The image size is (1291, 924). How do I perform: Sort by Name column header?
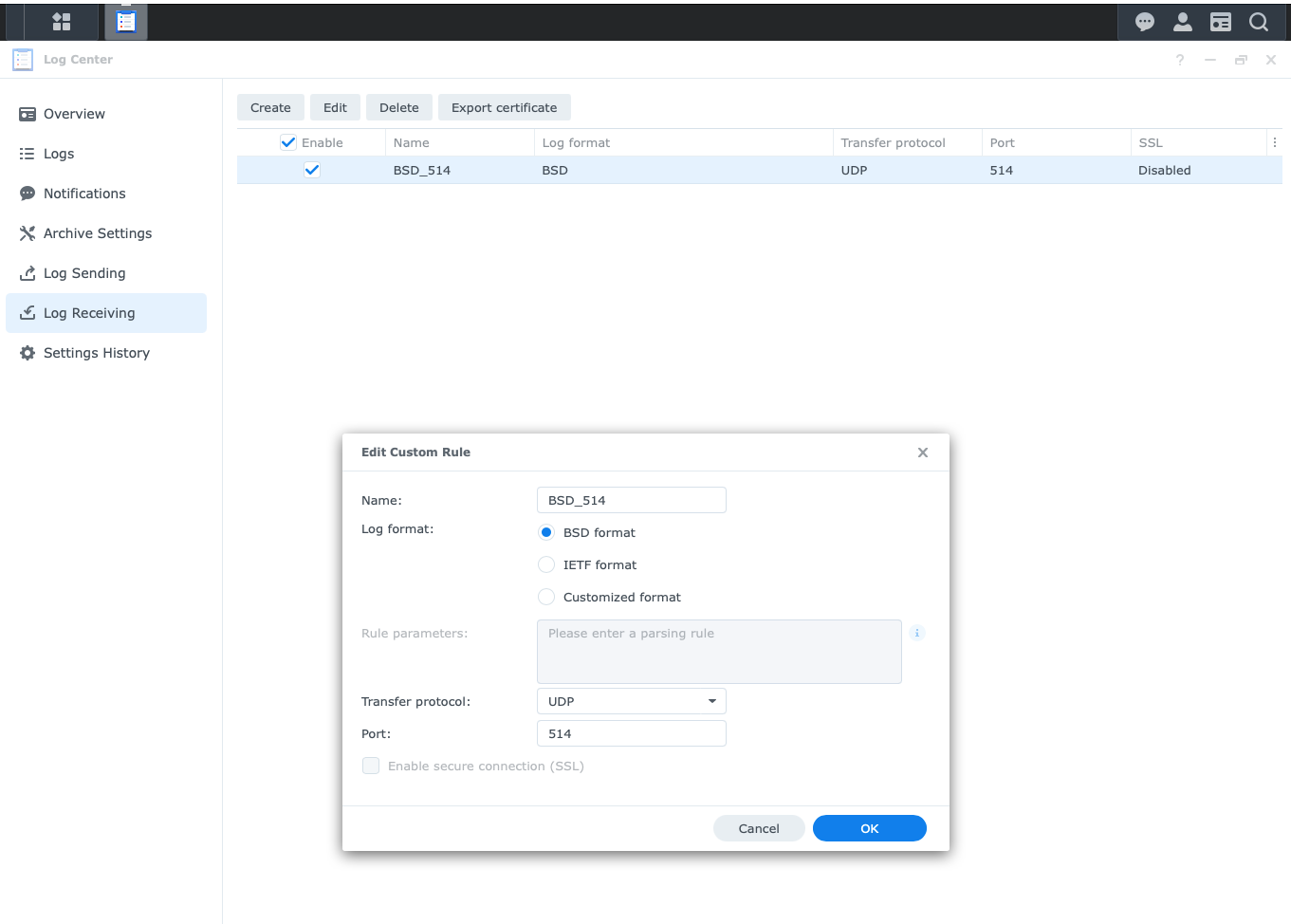[460, 142]
